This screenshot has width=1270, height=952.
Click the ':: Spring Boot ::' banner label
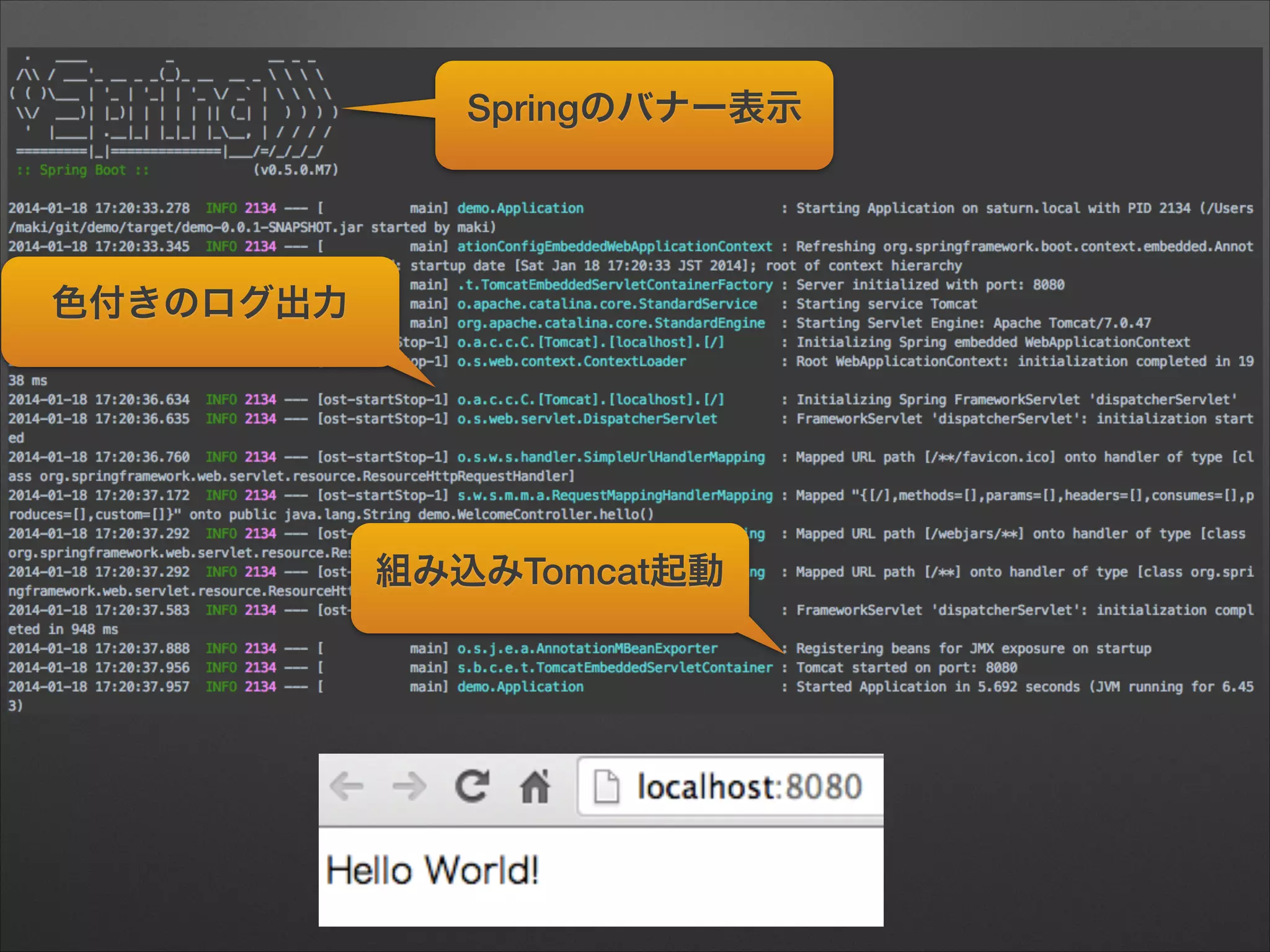82,170
